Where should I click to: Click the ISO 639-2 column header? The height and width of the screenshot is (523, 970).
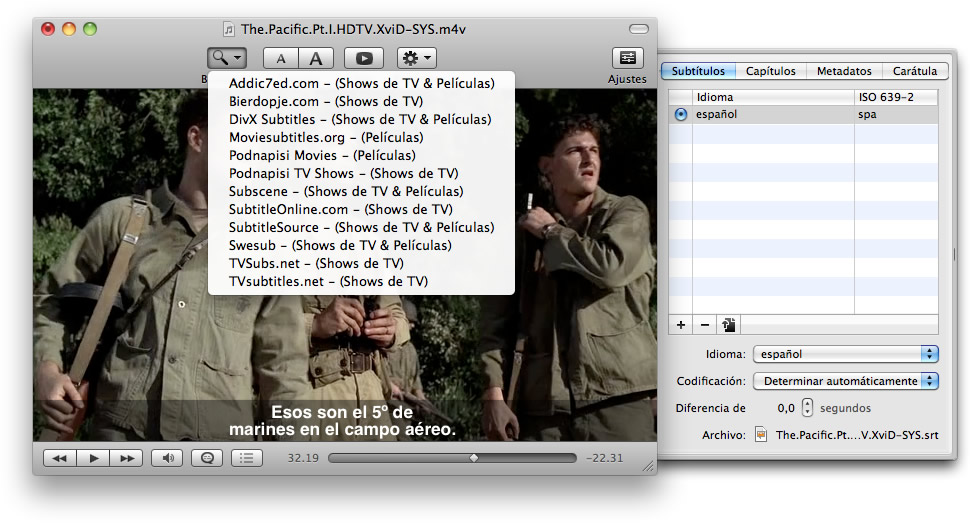896,97
